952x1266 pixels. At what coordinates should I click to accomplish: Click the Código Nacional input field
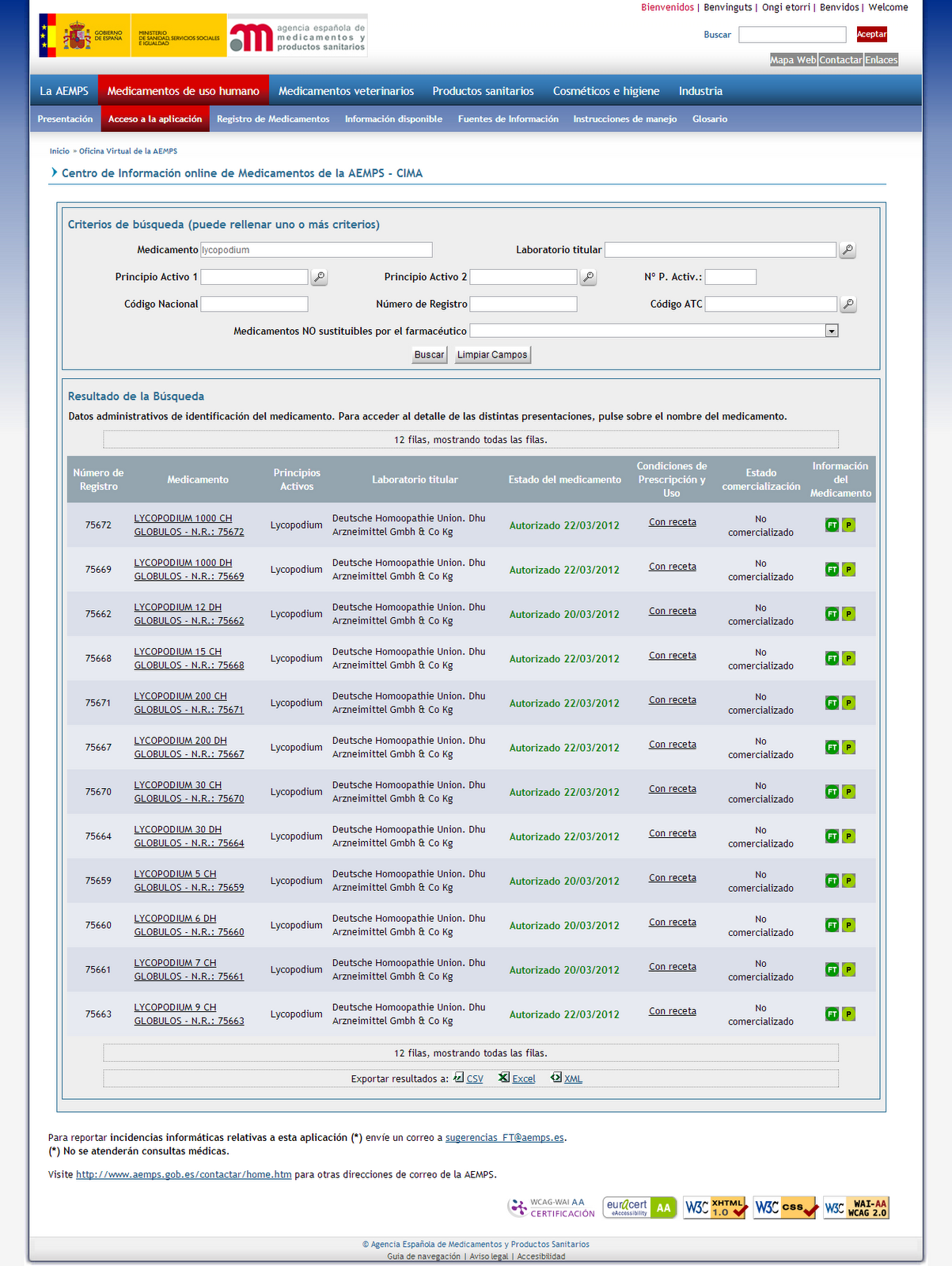(x=254, y=304)
